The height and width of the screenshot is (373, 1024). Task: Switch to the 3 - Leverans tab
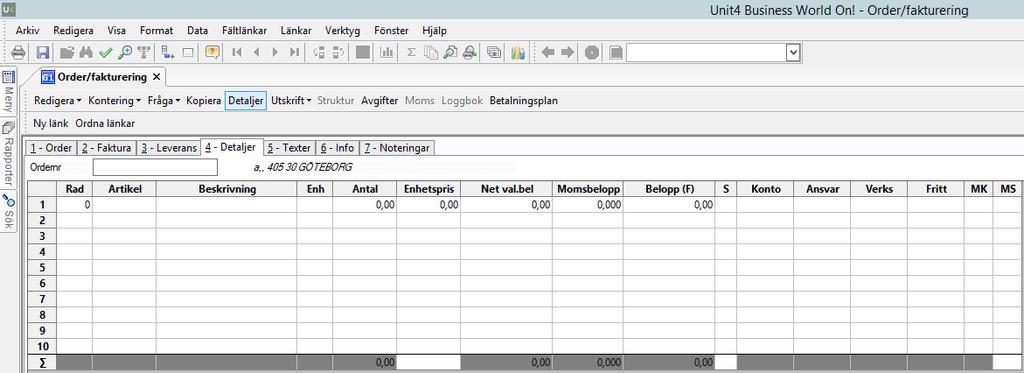[168, 148]
